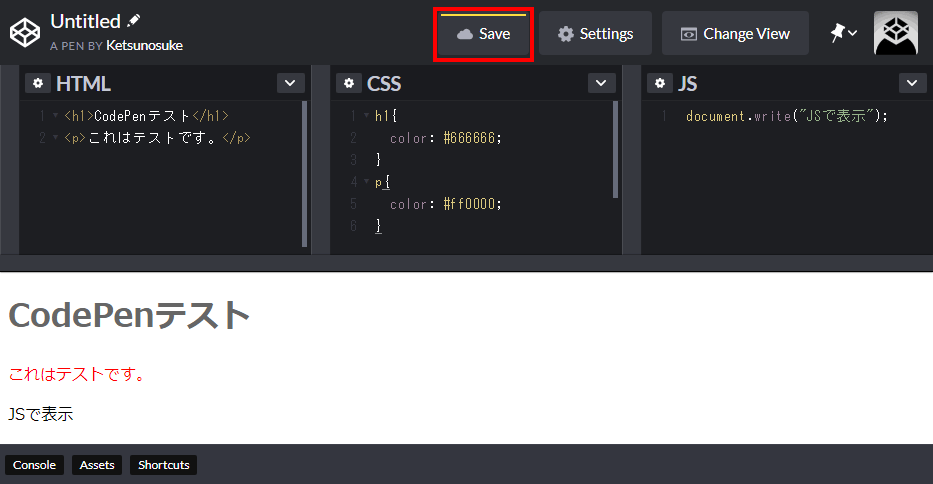The height and width of the screenshot is (484, 933).
Task: Click the Untitled pen title
Action: pyautogui.click(x=86, y=21)
